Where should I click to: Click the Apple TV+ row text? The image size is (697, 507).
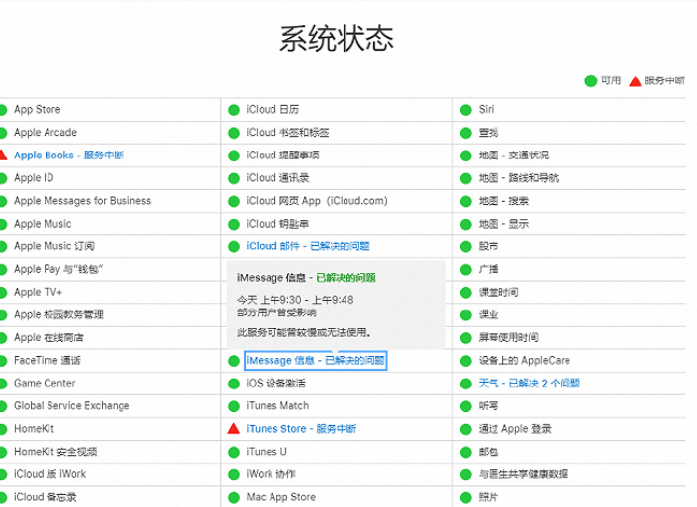(38, 292)
